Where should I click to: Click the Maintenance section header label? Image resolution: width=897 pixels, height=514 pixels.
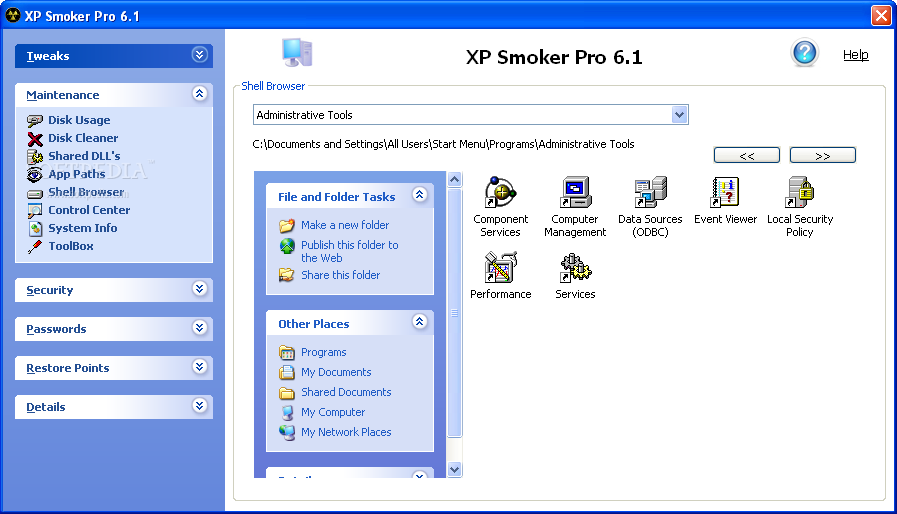pyautogui.click(x=63, y=95)
